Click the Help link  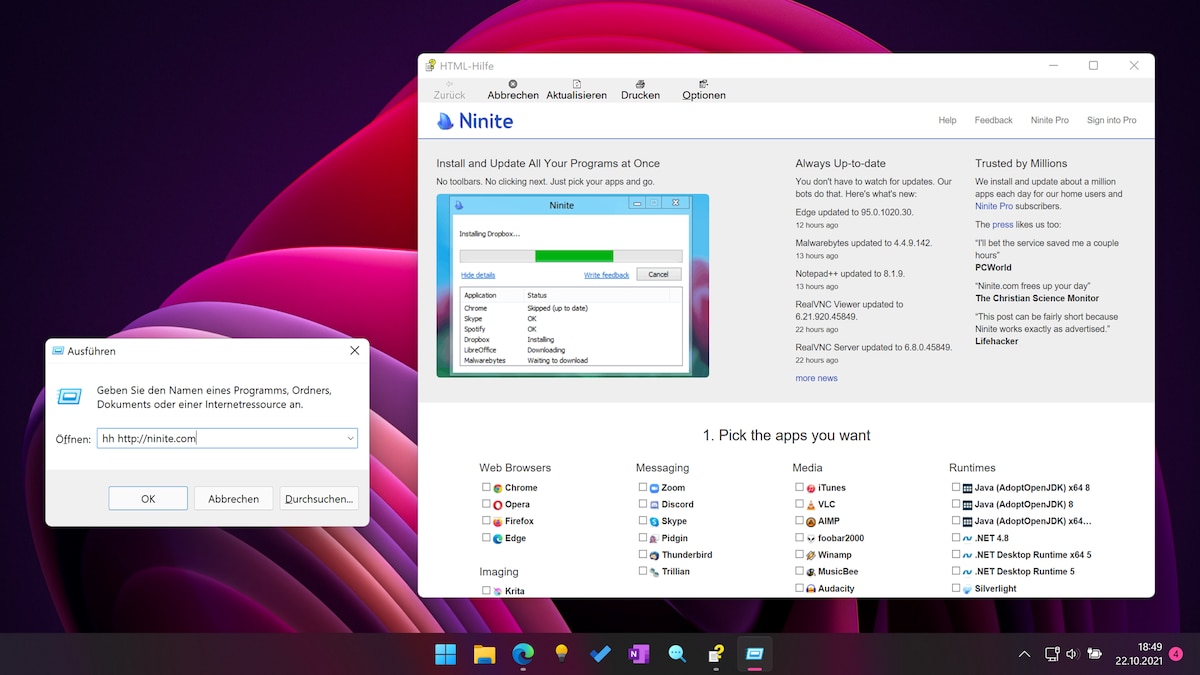pos(946,120)
